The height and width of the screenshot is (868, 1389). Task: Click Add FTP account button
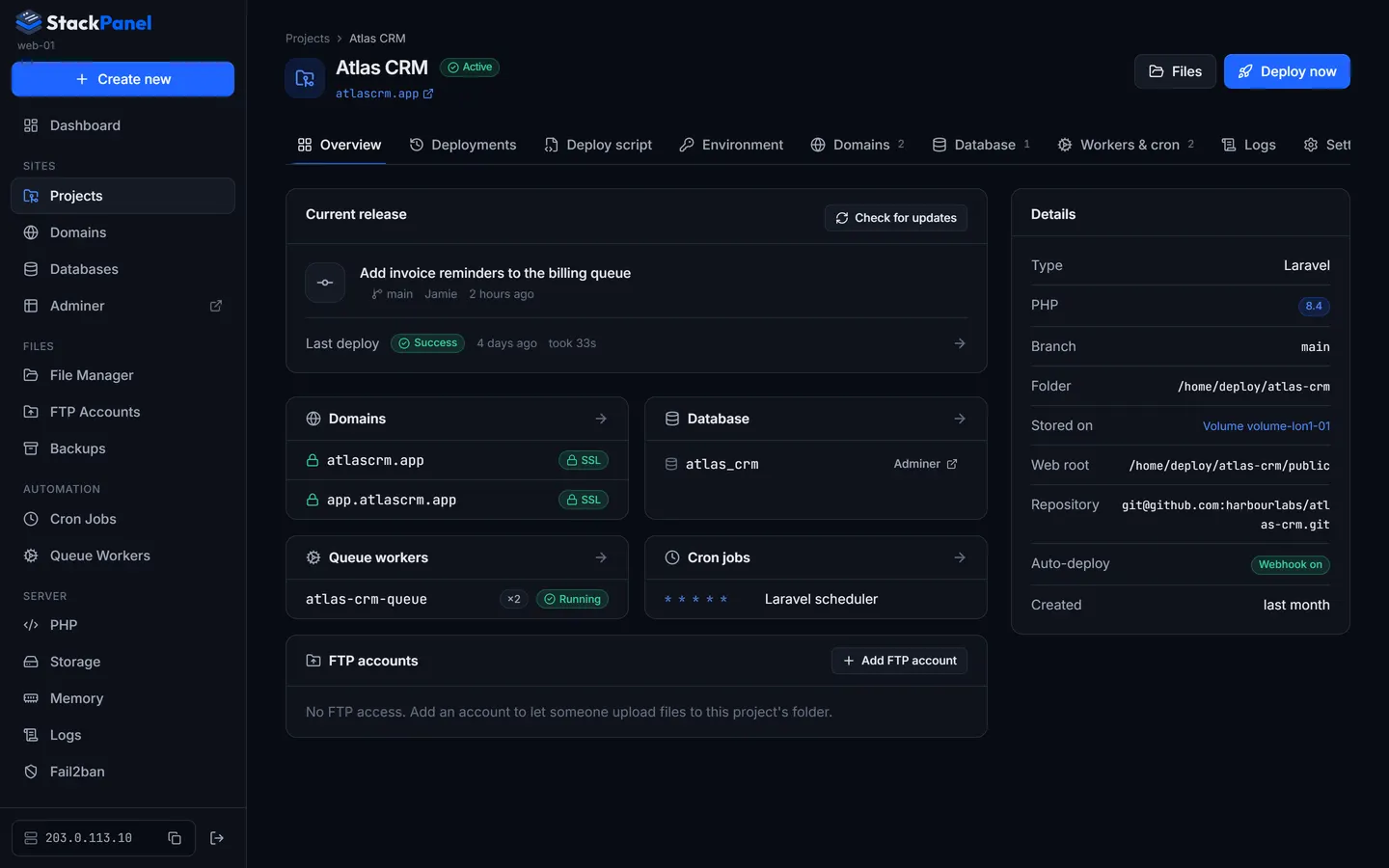tap(899, 661)
